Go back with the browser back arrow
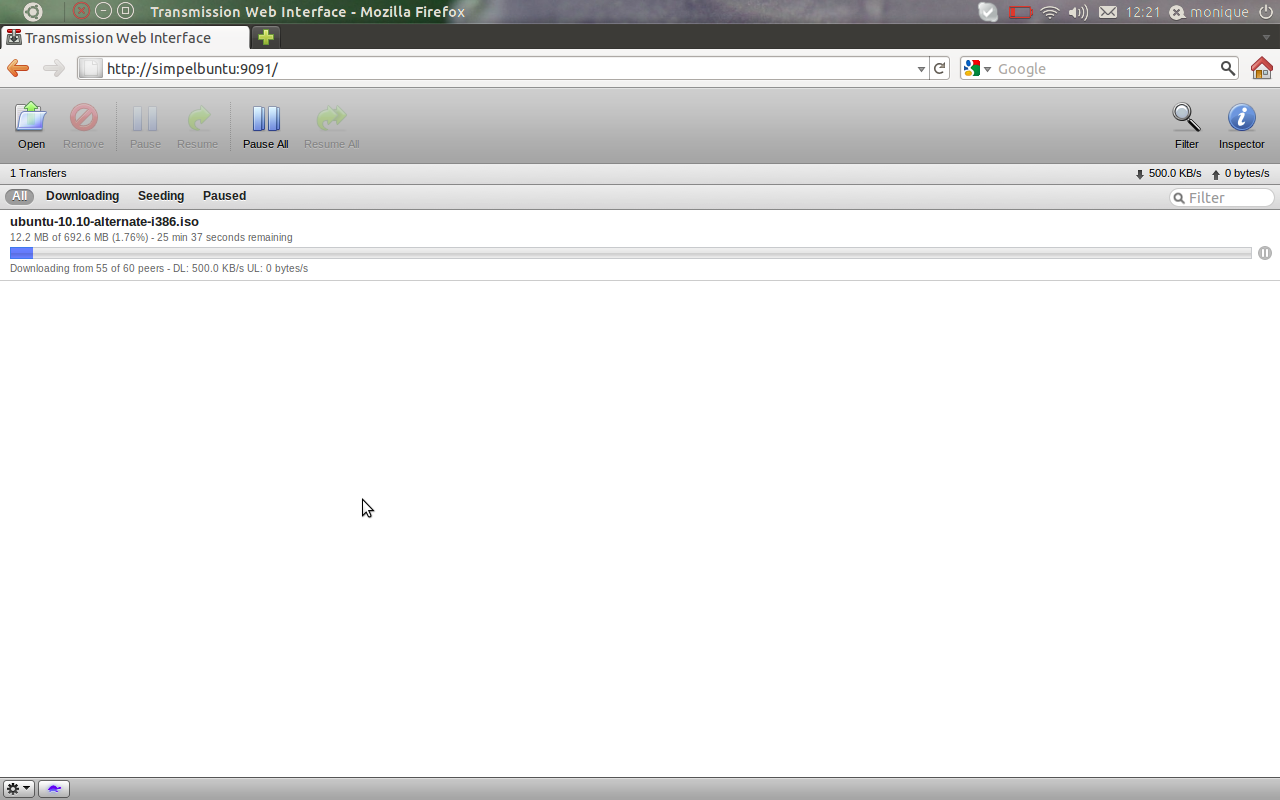The width and height of the screenshot is (1280, 800). click(x=18, y=68)
